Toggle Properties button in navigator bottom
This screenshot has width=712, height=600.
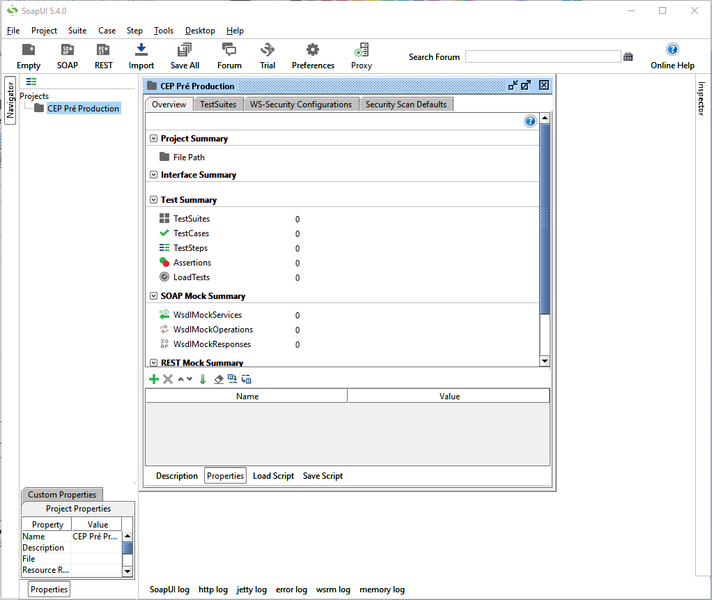49,589
